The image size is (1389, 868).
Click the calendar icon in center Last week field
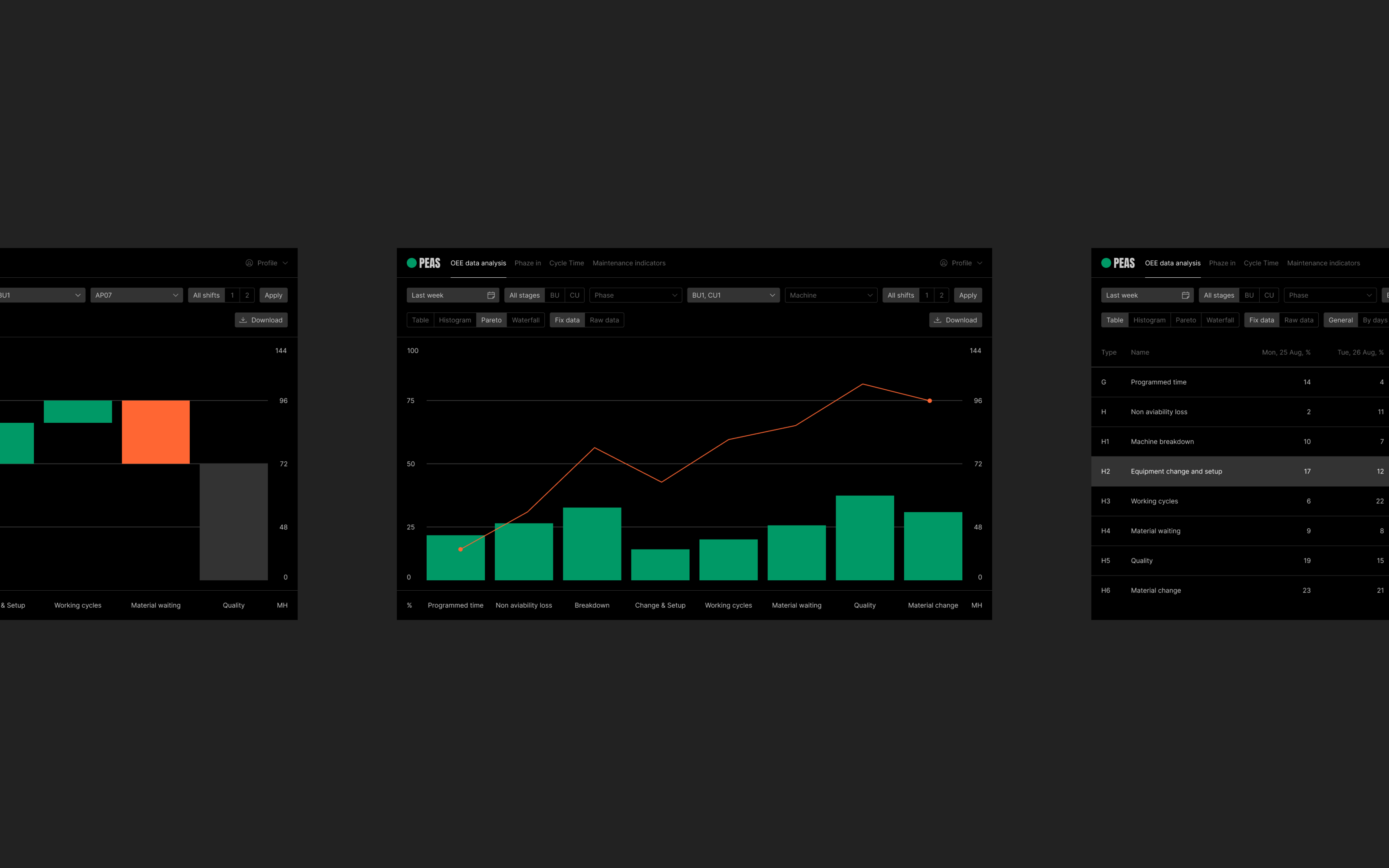coord(491,295)
